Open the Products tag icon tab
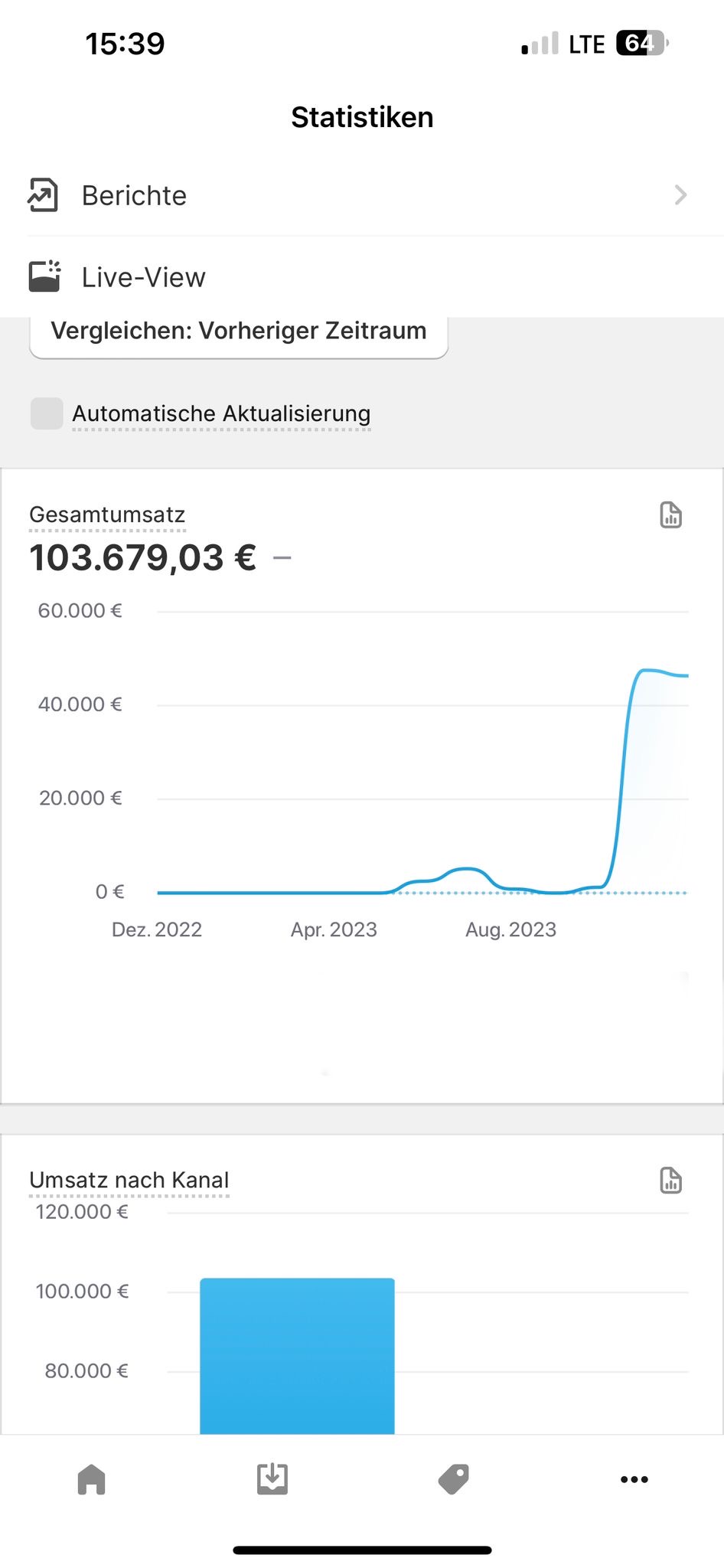Image resolution: width=724 pixels, height=1568 pixels. click(453, 1479)
